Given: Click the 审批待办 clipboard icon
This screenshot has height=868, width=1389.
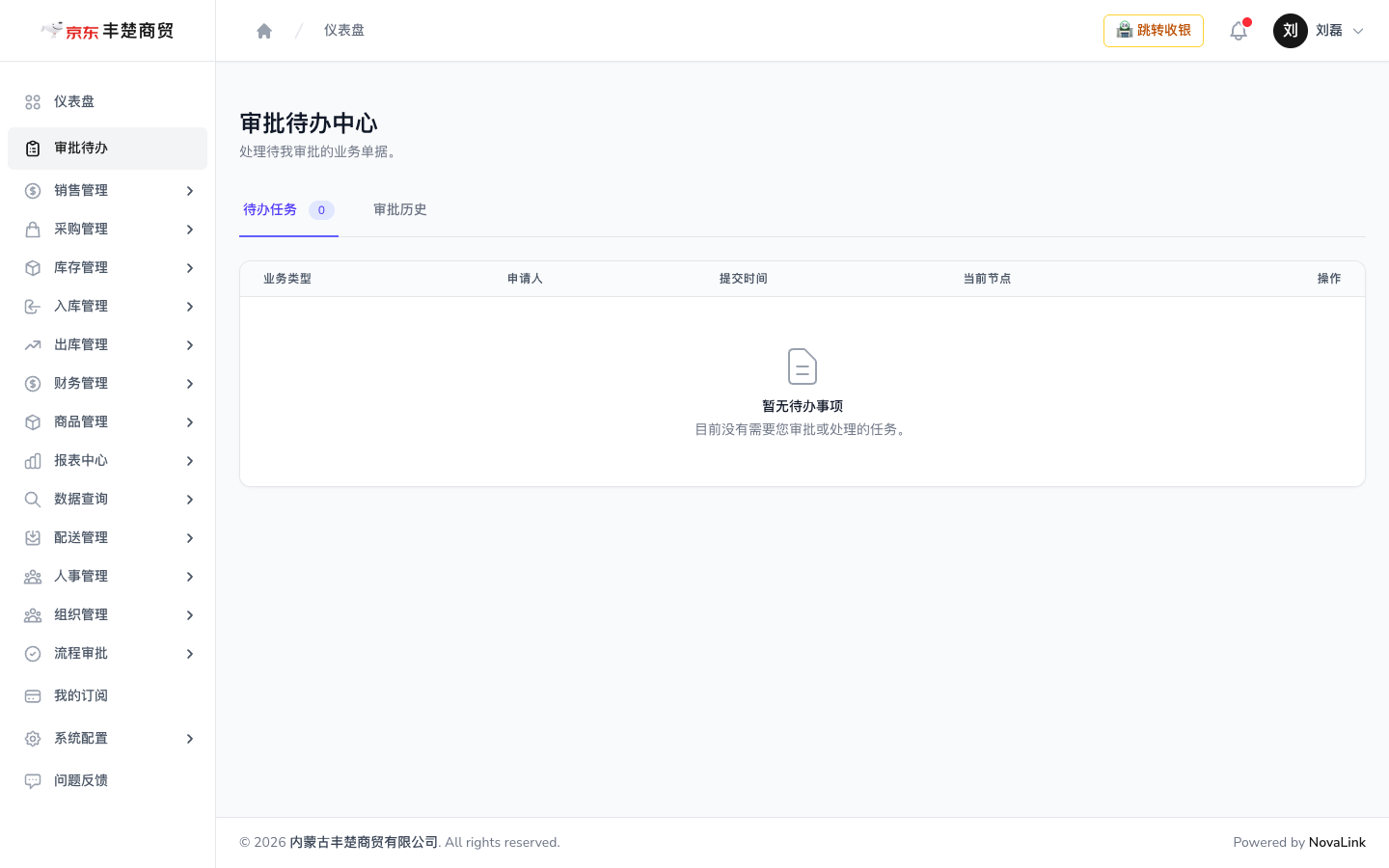Looking at the screenshot, I should point(33,149).
